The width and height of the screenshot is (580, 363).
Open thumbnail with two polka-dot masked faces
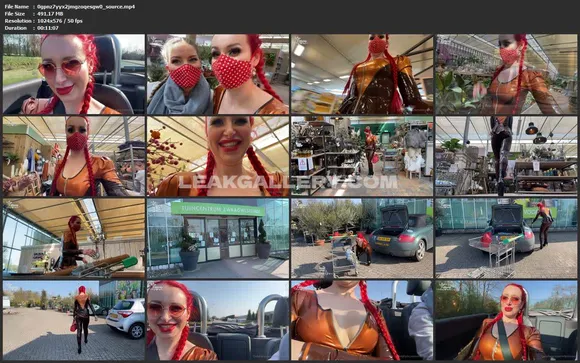pos(218,74)
